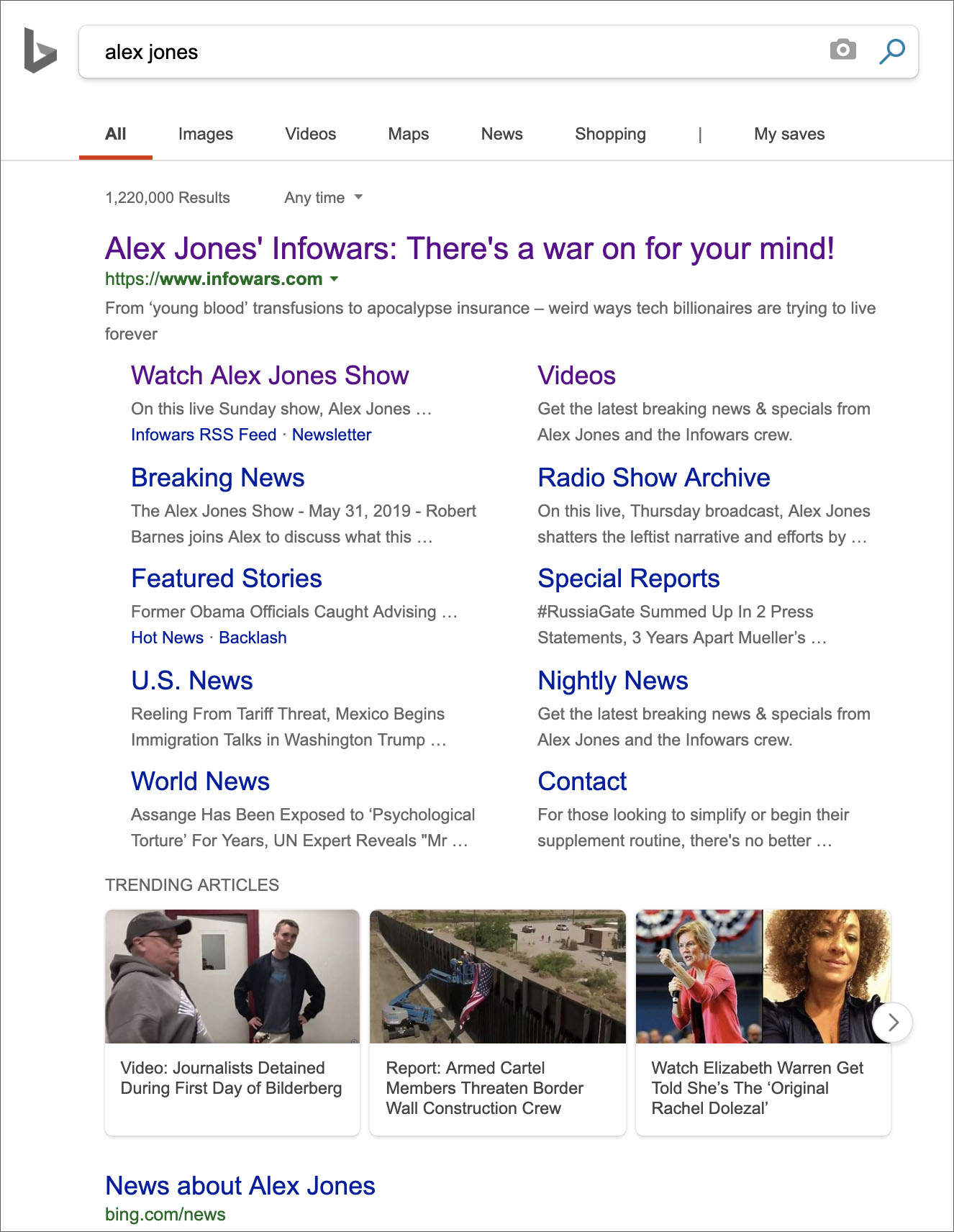The width and height of the screenshot is (954, 1232).
Task: Click the magnifying glass search icon
Action: pyautogui.click(x=891, y=51)
